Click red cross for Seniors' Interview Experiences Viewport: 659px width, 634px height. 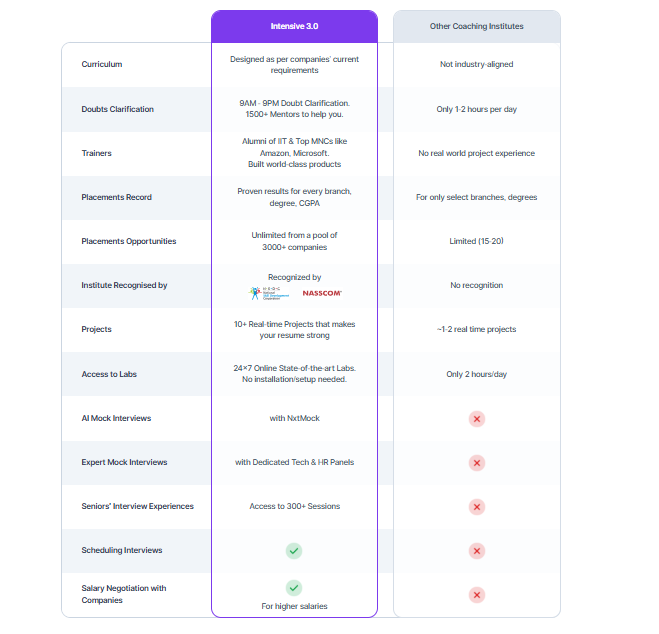(x=477, y=507)
